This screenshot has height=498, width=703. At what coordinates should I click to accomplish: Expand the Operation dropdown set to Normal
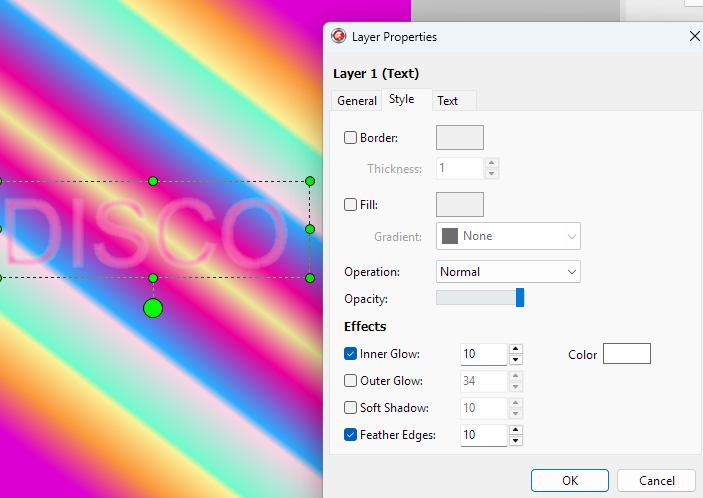click(x=509, y=272)
